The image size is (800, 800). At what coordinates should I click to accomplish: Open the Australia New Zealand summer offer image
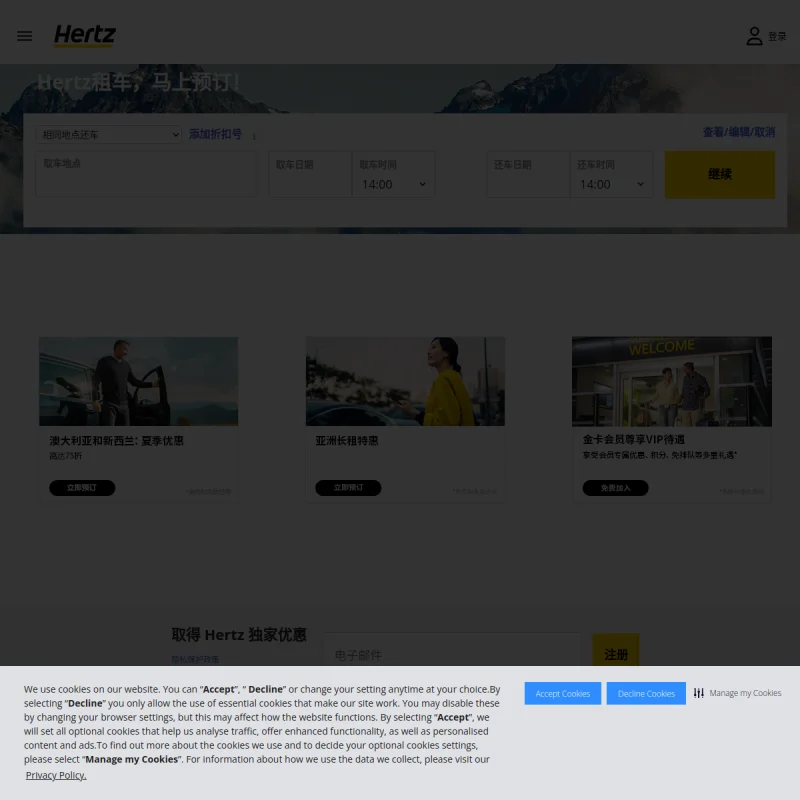[x=138, y=381]
